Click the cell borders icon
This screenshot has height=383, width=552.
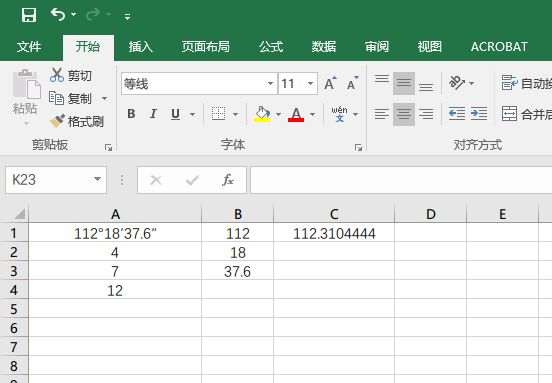coord(219,114)
